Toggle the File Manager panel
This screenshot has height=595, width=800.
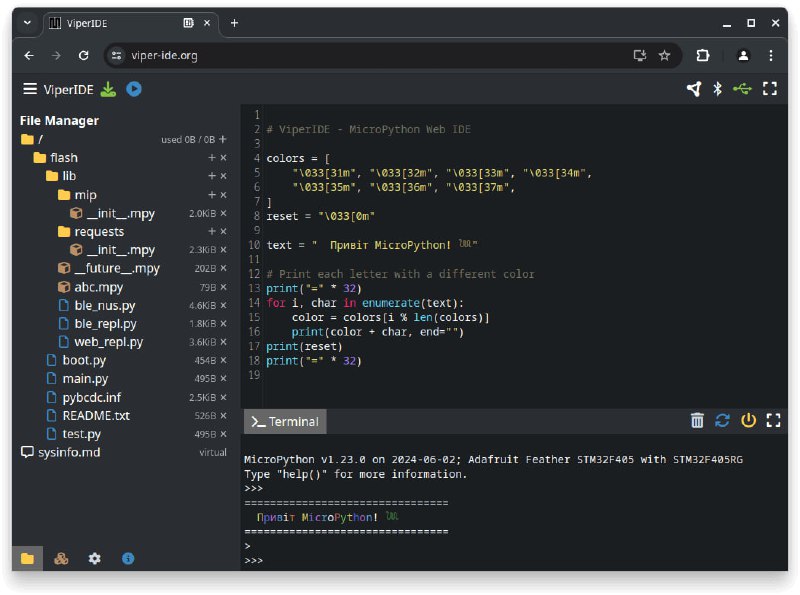(x=28, y=559)
